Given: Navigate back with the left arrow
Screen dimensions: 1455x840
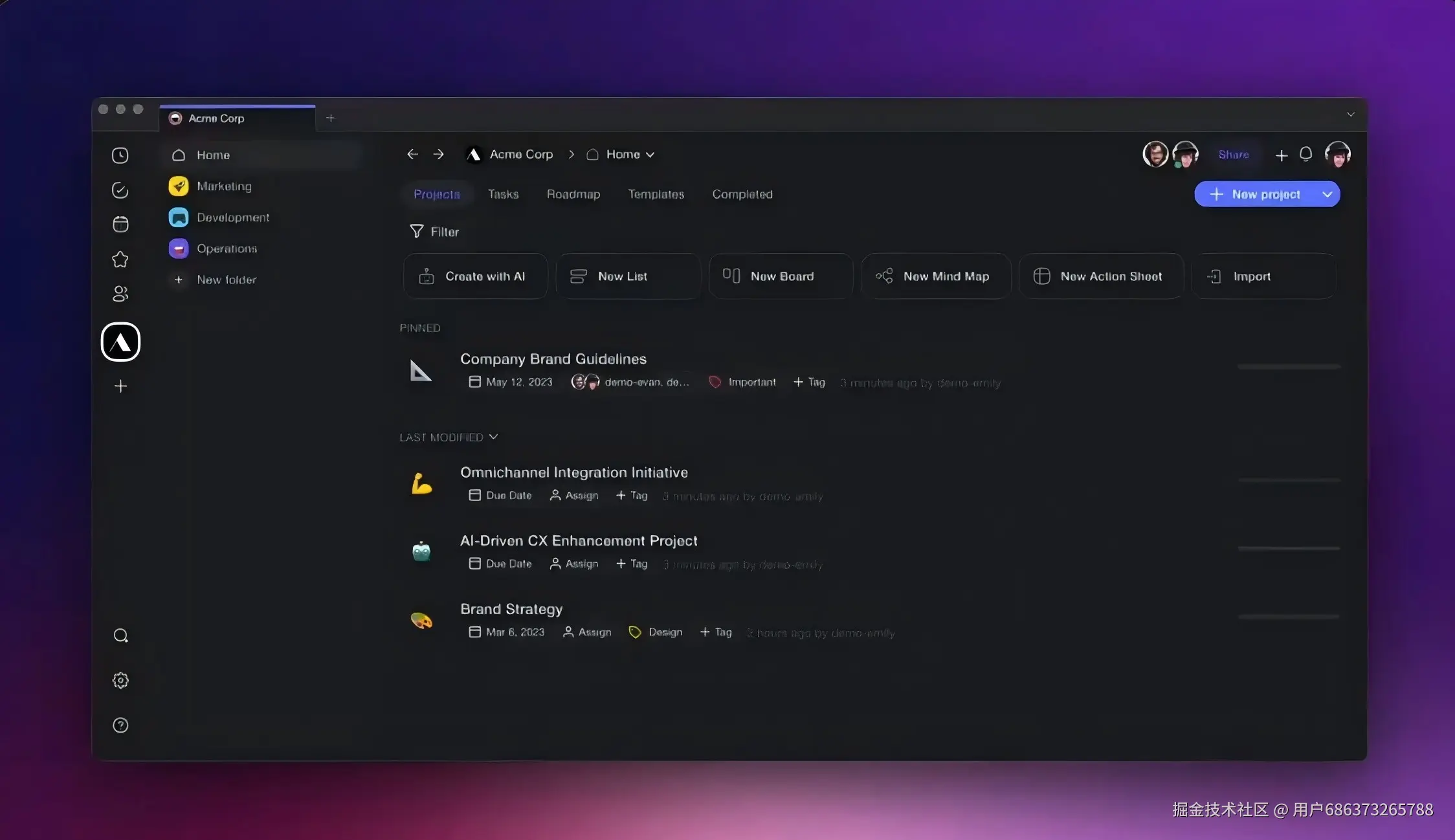Looking at the screenshot, I should tap(412, 154).
